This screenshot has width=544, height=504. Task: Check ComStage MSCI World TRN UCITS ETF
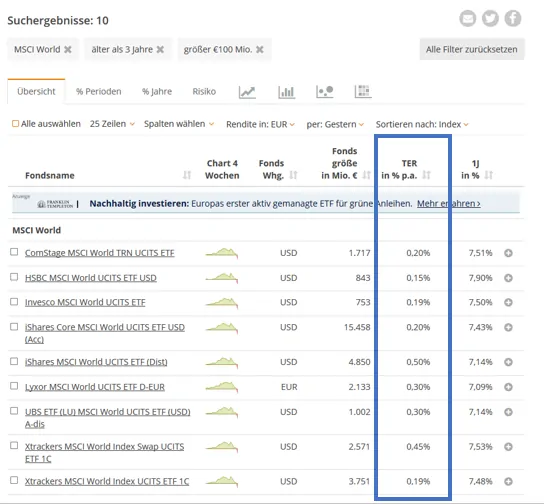[14, 252]
